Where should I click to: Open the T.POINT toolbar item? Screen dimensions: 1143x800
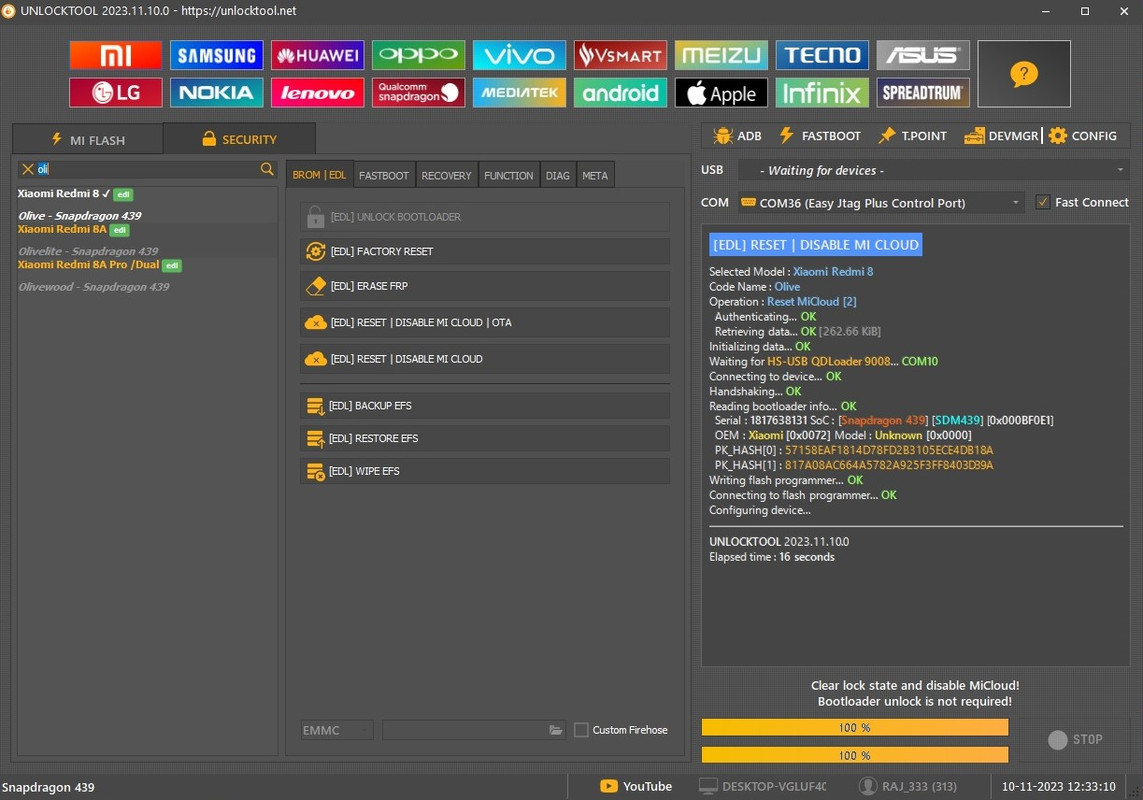click(913, 136)
